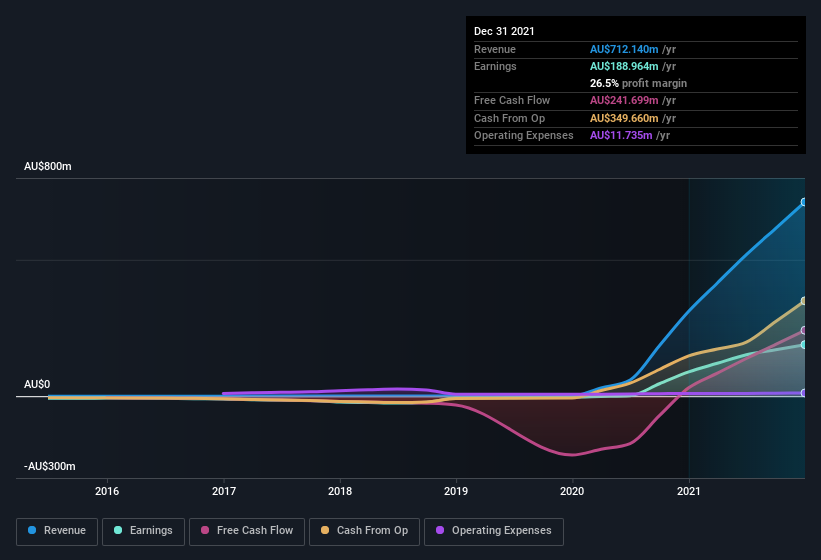Toggle the Free Cash Flow legend button
Viewport: 821px width, 560px height.
click(x=247, y=532)
